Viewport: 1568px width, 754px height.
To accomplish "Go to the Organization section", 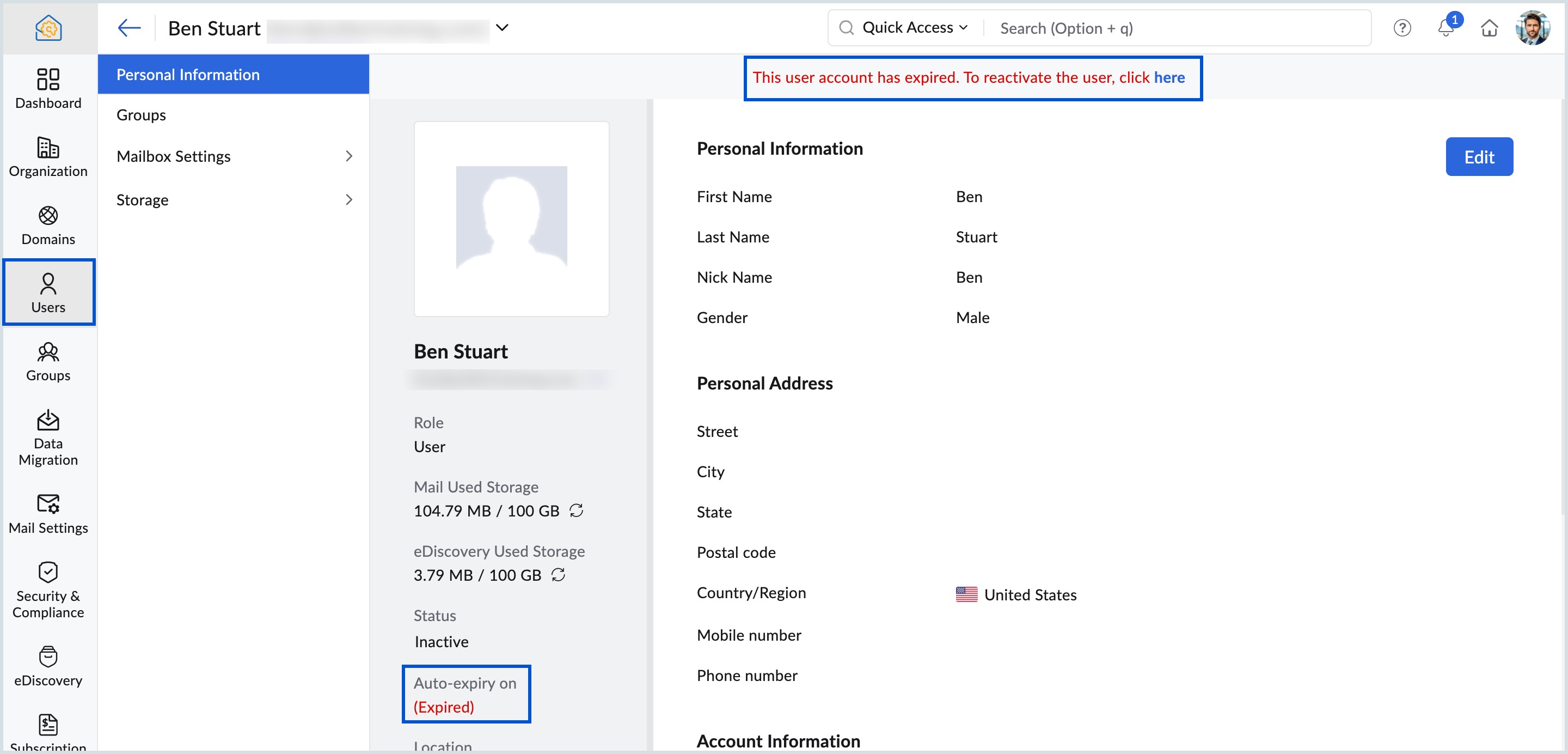I will coord(48,156).
